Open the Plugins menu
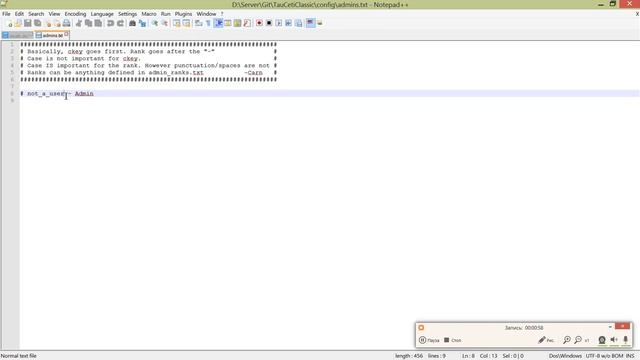The height and width of the screenshot is (360, 640). [x=183, y=14]
